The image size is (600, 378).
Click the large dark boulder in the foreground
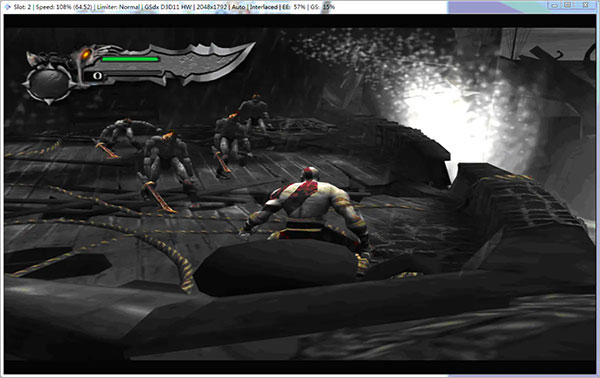(276, 267)
